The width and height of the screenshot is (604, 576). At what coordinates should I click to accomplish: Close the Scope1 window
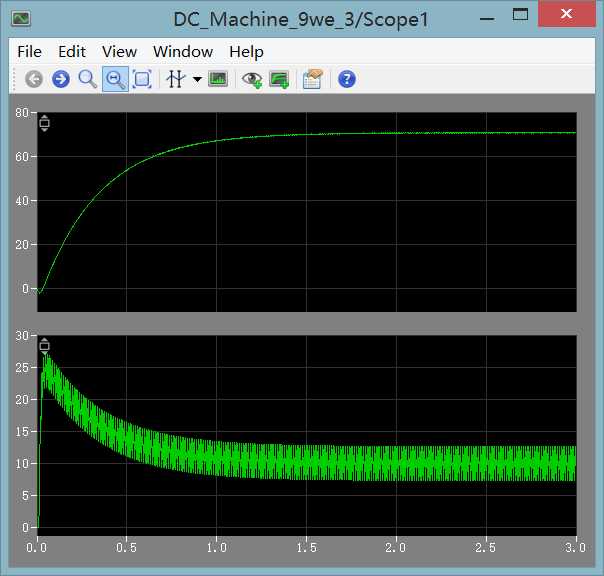click(567, 13)
